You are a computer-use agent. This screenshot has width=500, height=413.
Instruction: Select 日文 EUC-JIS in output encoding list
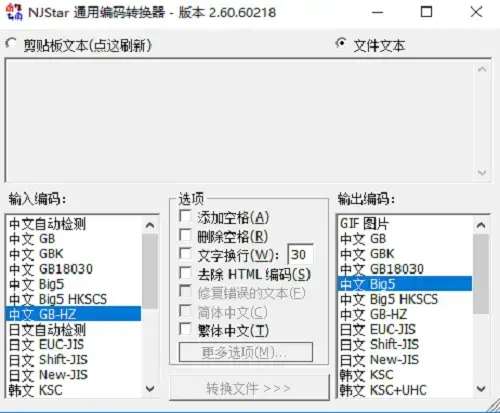click(405, 330)
